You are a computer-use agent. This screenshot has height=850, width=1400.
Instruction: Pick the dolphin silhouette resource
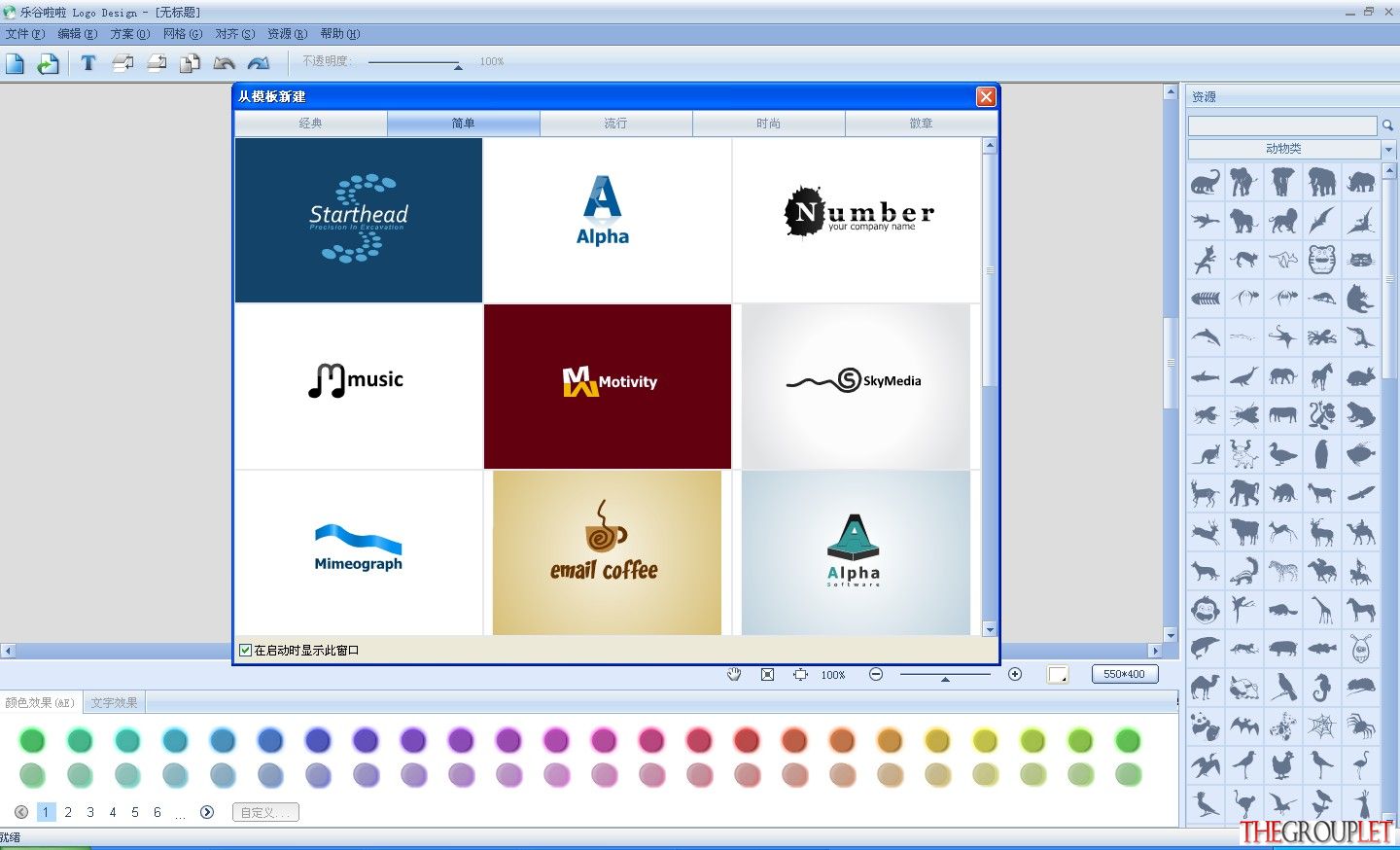1206,337
